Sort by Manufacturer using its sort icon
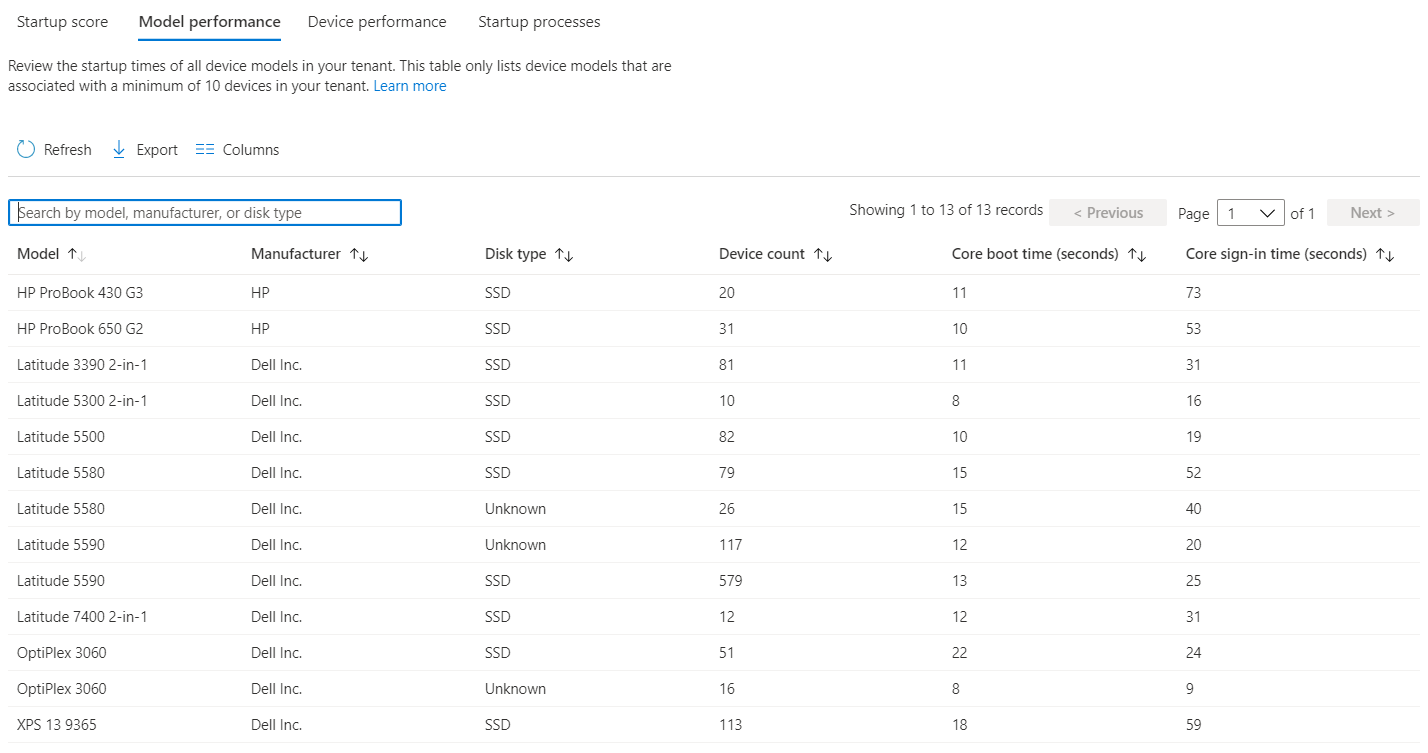This screenshot has height=753, width=1428. 359,254
